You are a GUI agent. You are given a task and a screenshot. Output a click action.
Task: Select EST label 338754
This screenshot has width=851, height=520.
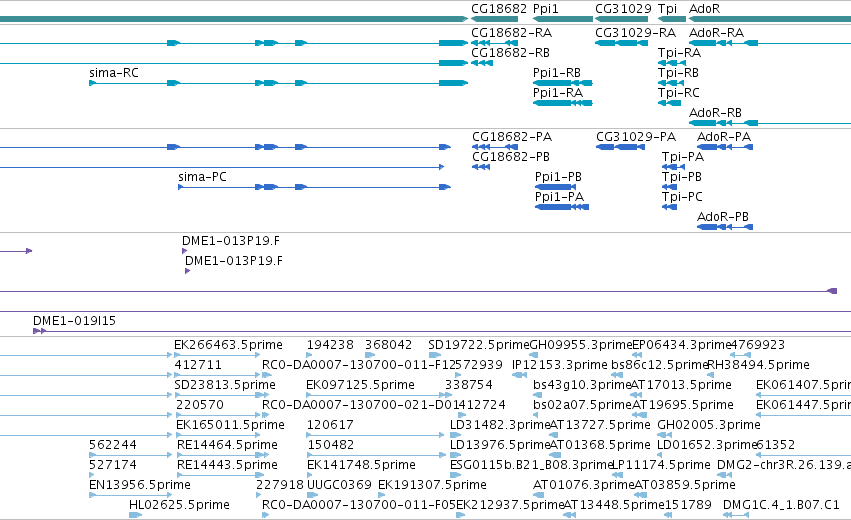coord(469,385)
